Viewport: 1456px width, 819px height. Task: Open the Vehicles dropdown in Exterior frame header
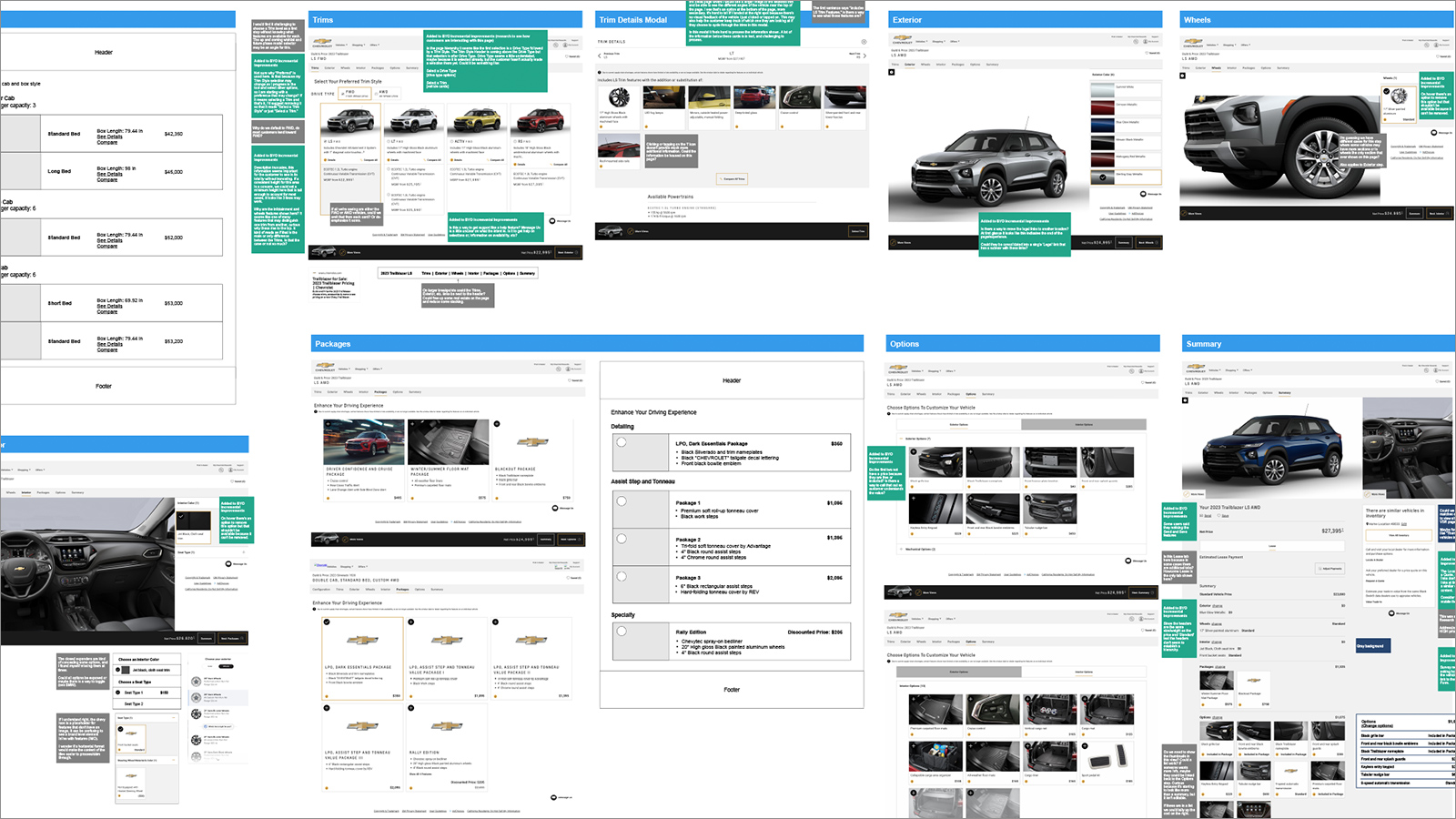[922, 42]
